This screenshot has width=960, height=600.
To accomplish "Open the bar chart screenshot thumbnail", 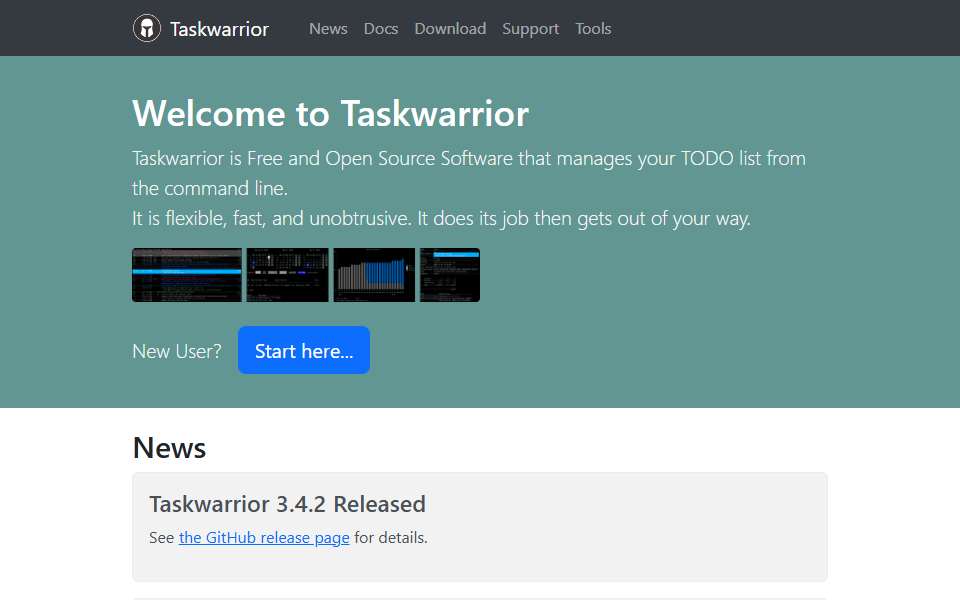I will [x=374, y=275].
